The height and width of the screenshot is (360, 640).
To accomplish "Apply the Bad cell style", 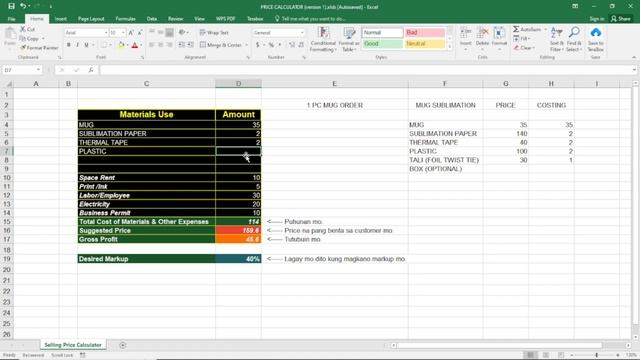I will tap(424, 33).
